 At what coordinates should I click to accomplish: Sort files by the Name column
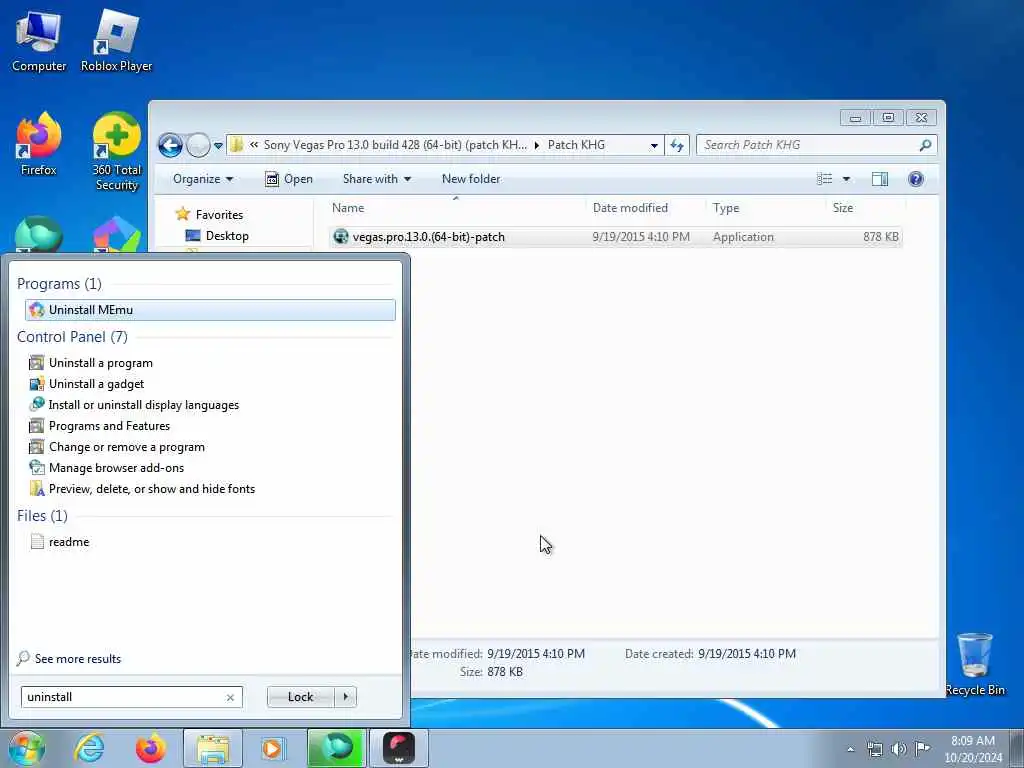[x=348, y=208]
